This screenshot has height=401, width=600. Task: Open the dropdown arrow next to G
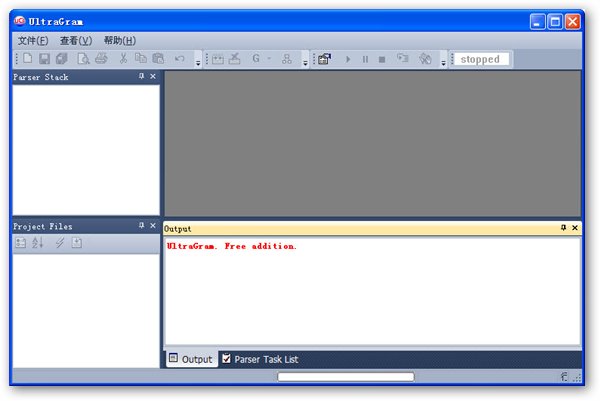269,59
